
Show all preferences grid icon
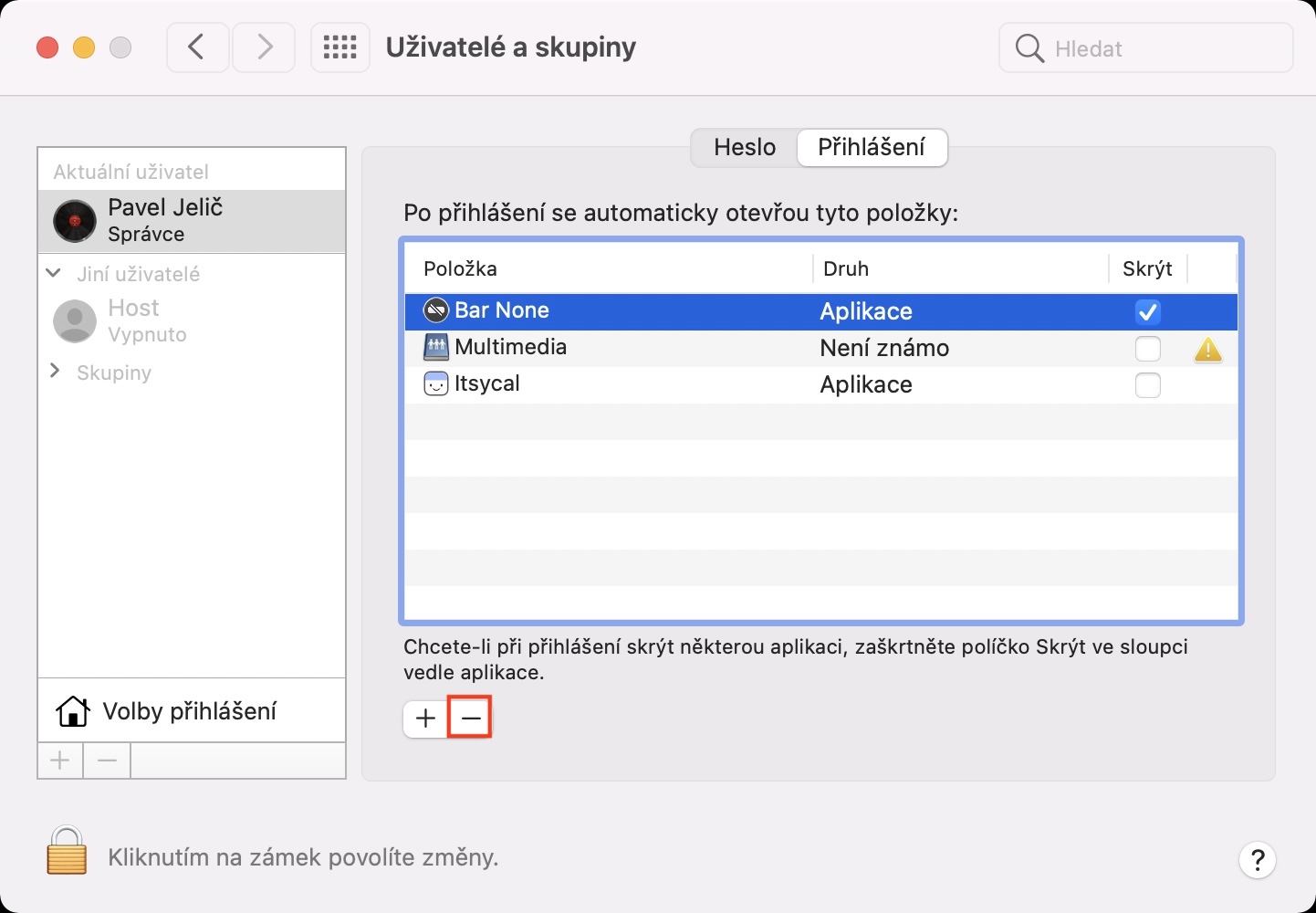point(339,47)
